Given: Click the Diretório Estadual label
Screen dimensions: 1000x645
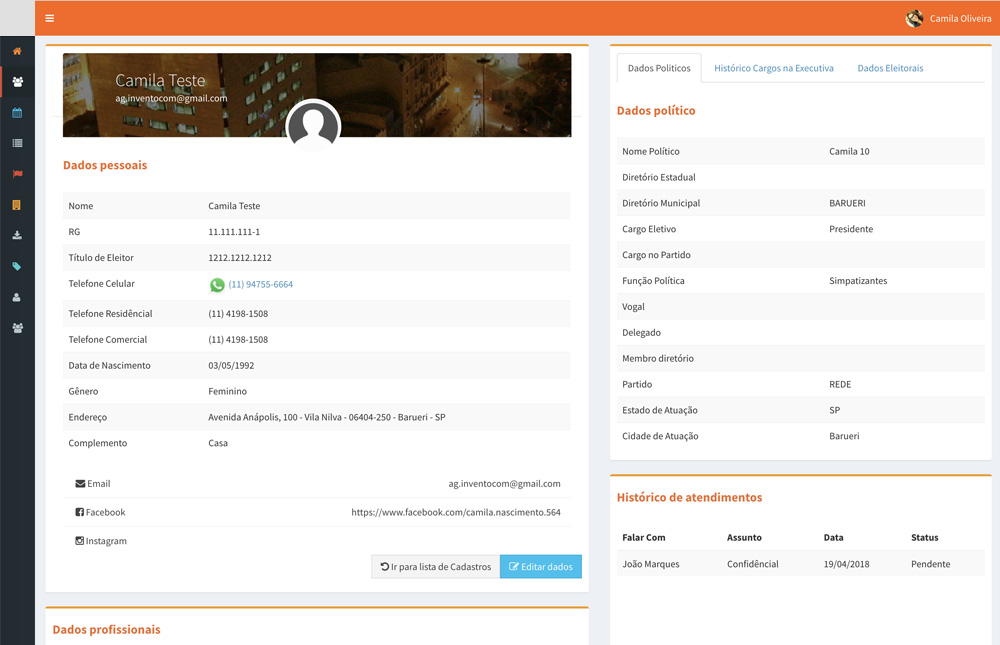Looking at the screenshot, I should point(659,177).
